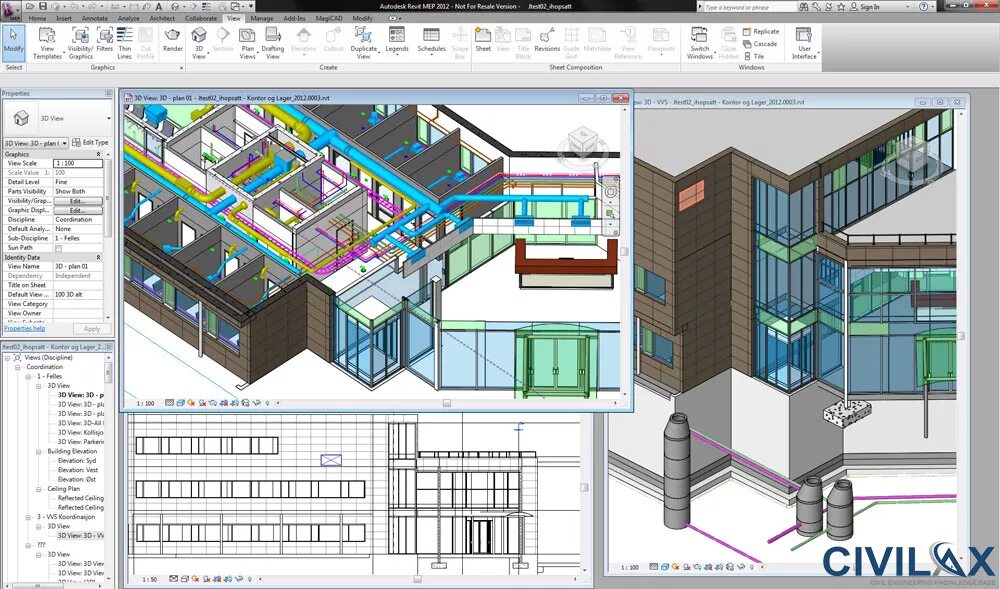Open the Annotate tab
The image size is (1000, 589).
[x=94, y=18]
